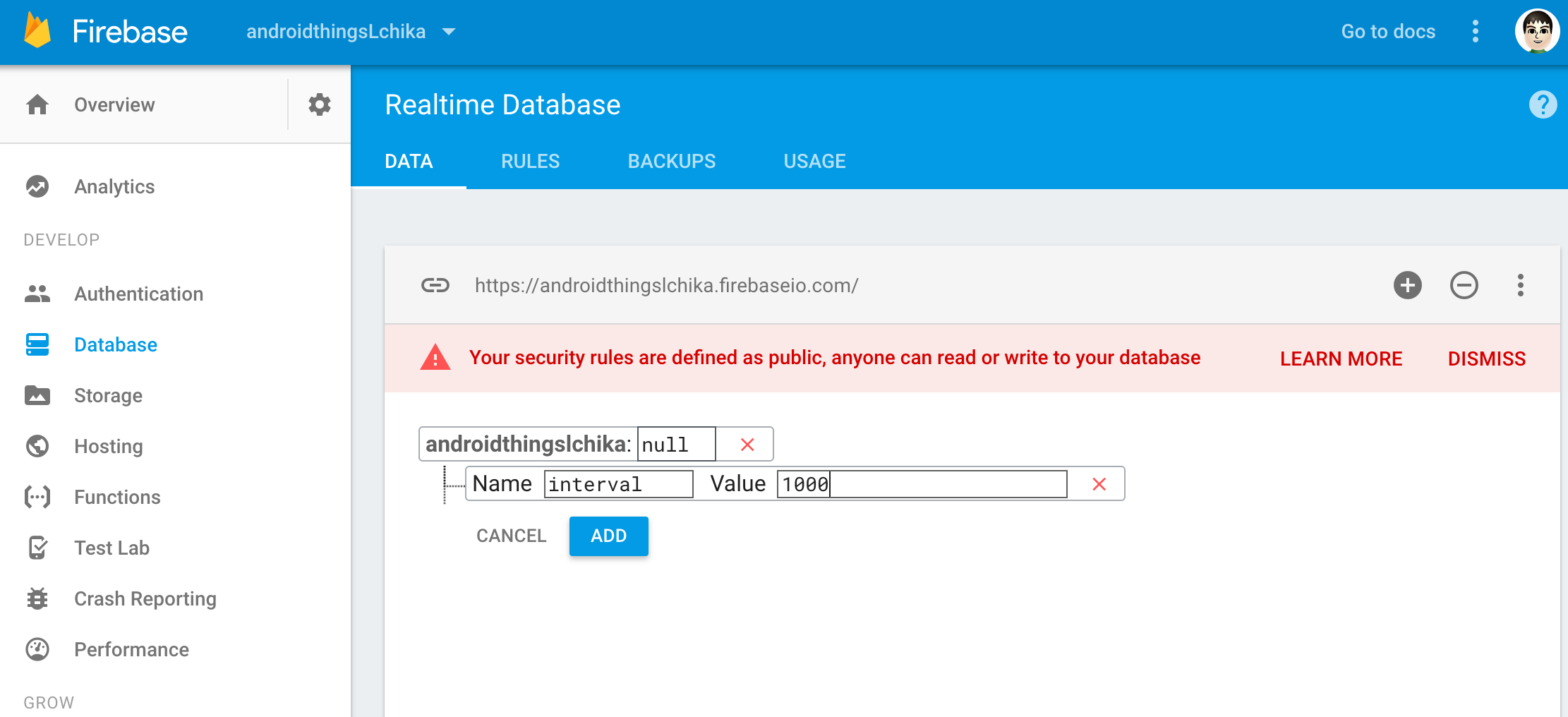Open the database overflow menu
The width and height of the screenshot is (1568, 717).
tap(1521, 285)
